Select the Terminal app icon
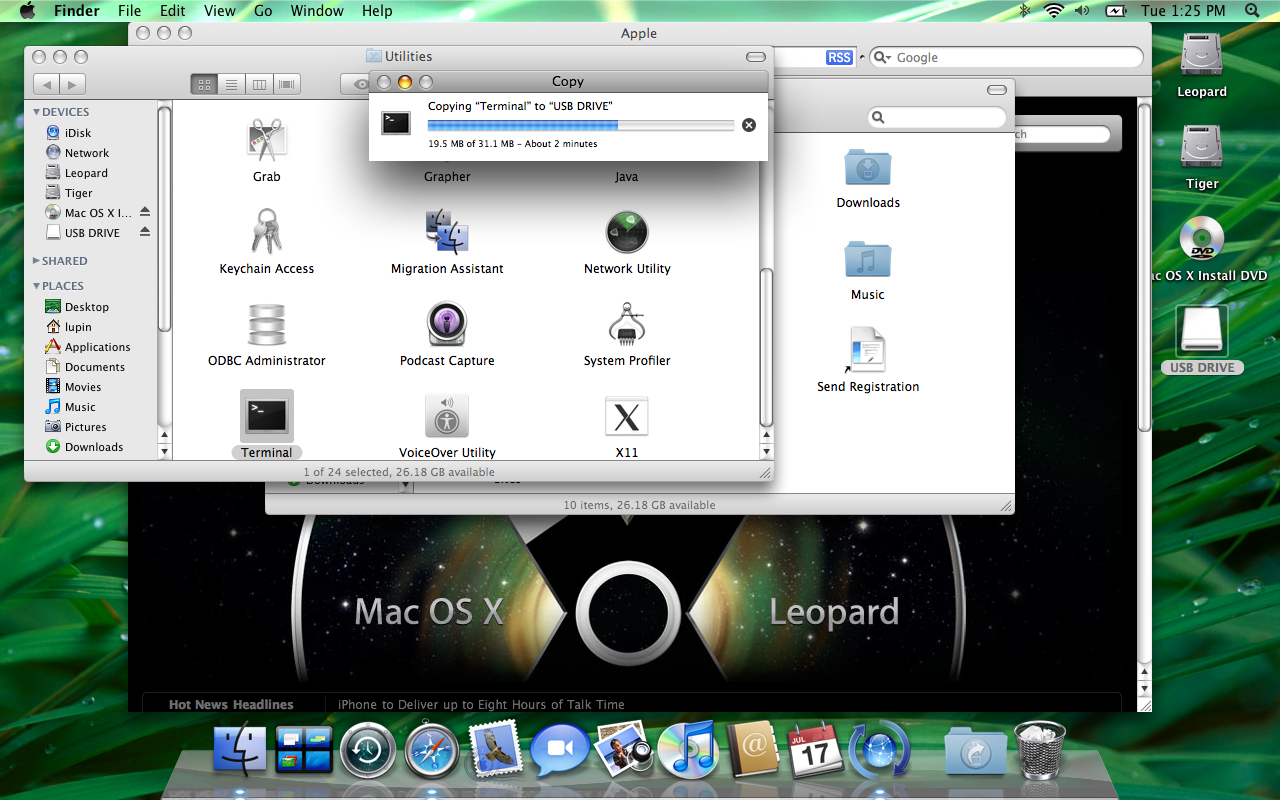Screen dimensions: 1280x800 click(267, 416)
